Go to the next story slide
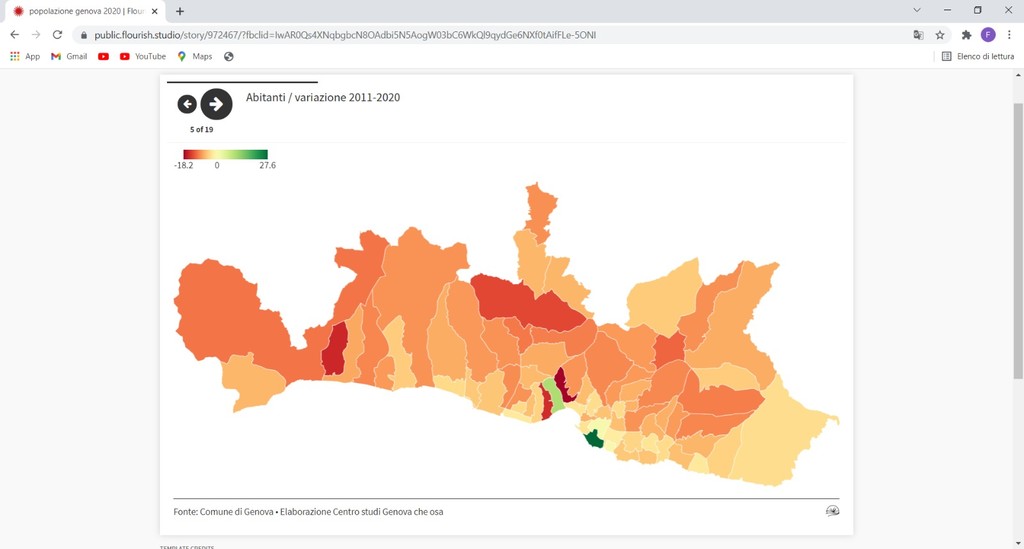 pyautogui.click(x=216, y=104)
